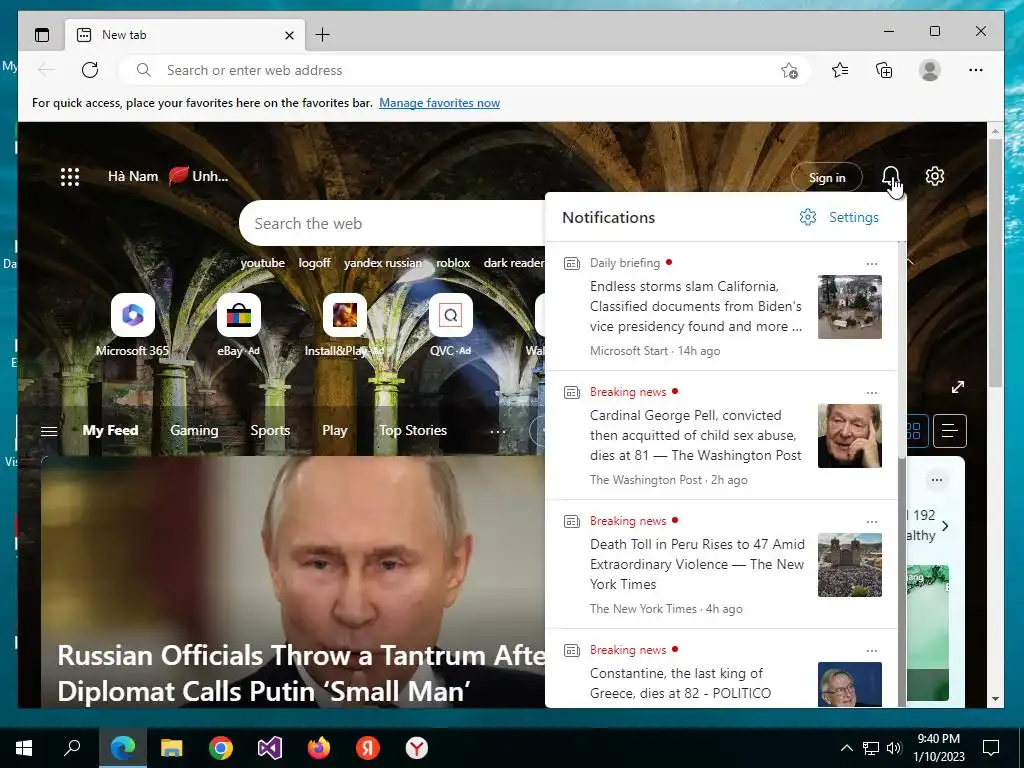Select the My Feed tab
This screenshot has height=768, width=1024.
tap(110, 430)
